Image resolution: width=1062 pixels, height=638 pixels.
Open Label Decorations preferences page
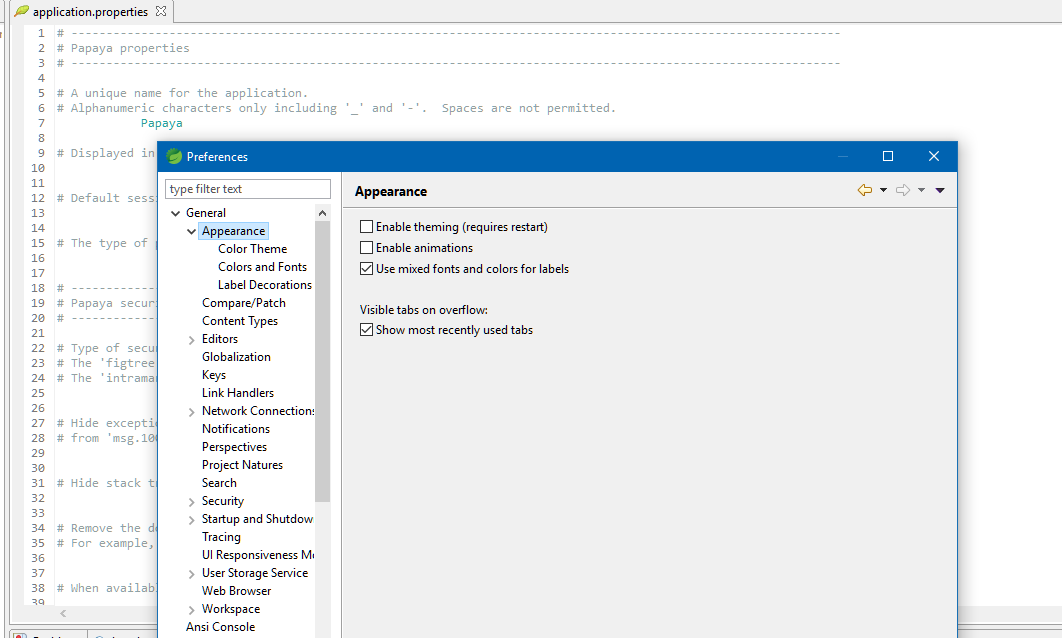pyautogui.click(x=265, y=284)
